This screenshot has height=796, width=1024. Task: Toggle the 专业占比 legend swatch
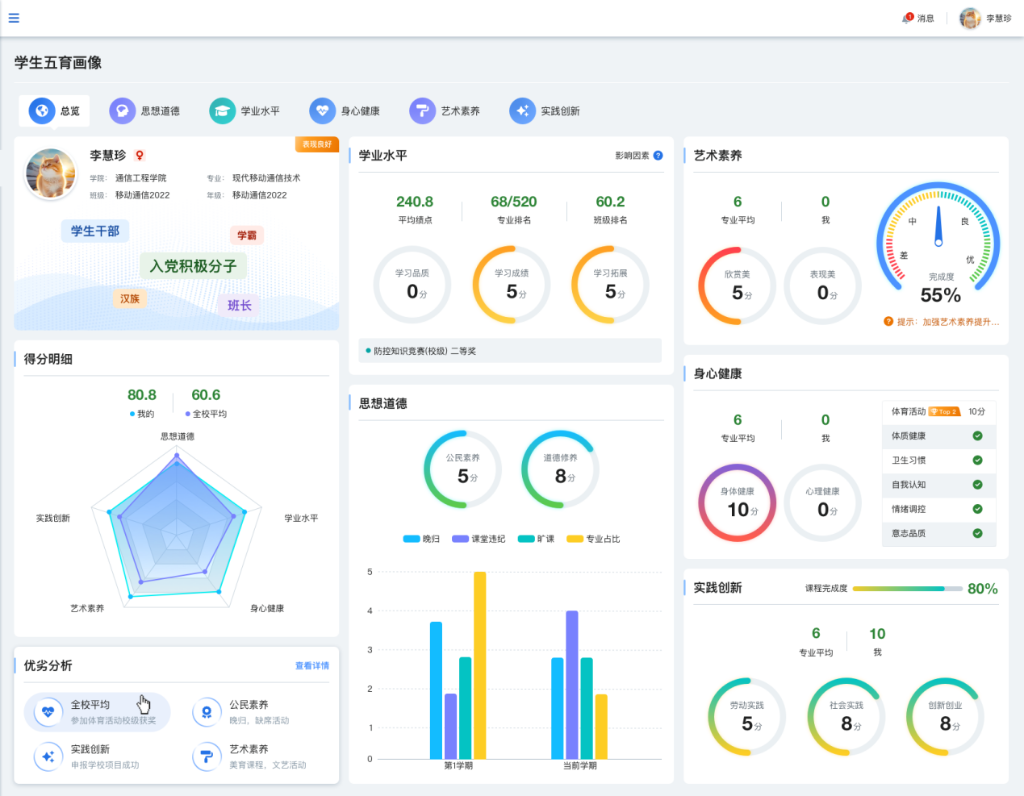tap(575, 539)
